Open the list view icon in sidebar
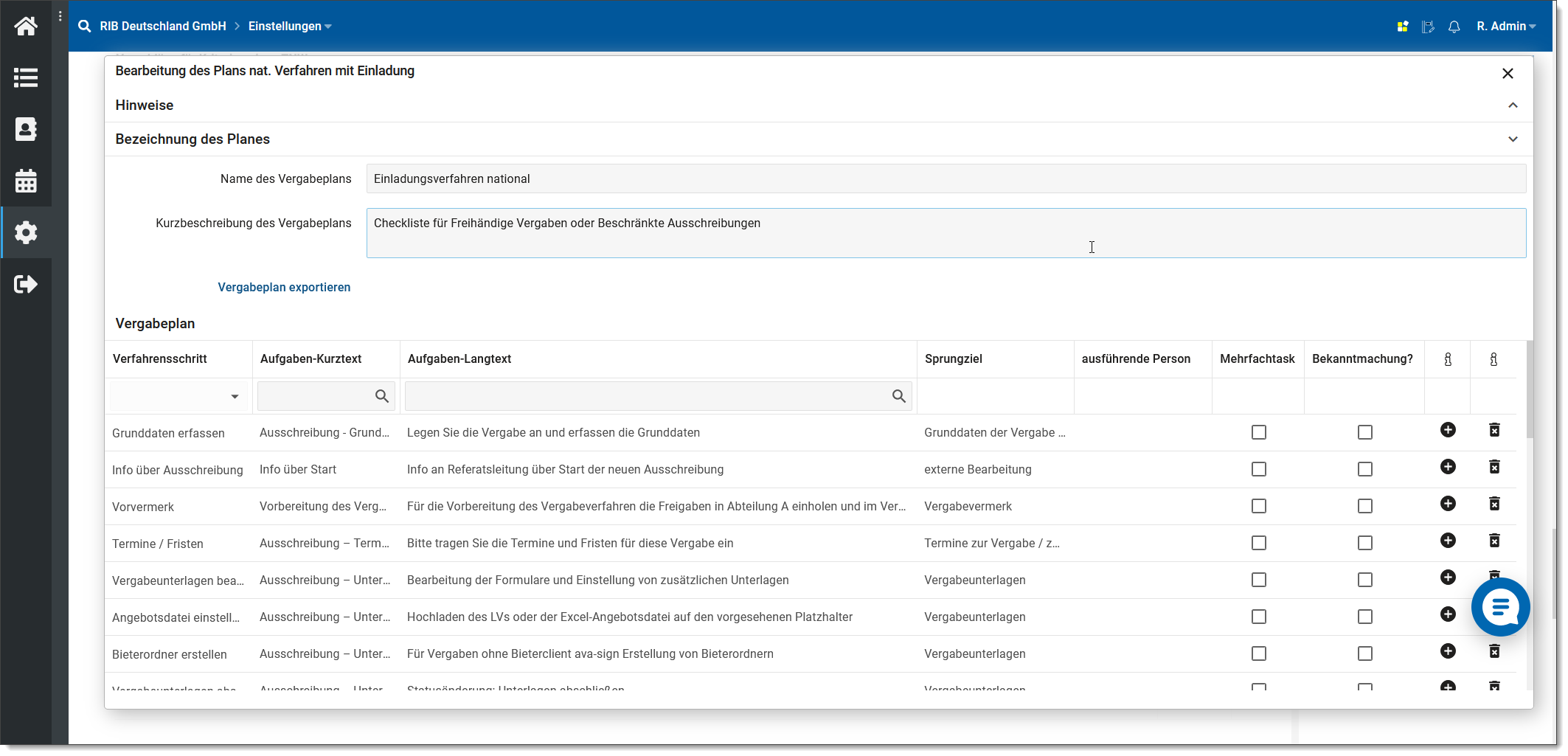1568x756 pixels. [26, 77]
